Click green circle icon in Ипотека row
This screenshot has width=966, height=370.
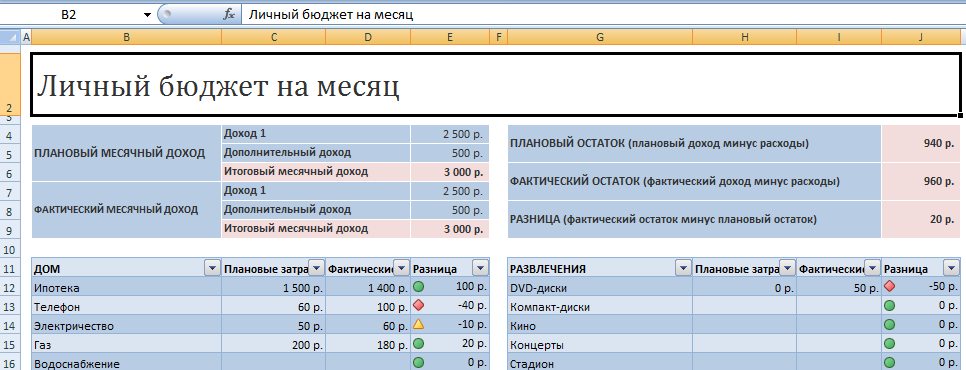pos(418,286)
